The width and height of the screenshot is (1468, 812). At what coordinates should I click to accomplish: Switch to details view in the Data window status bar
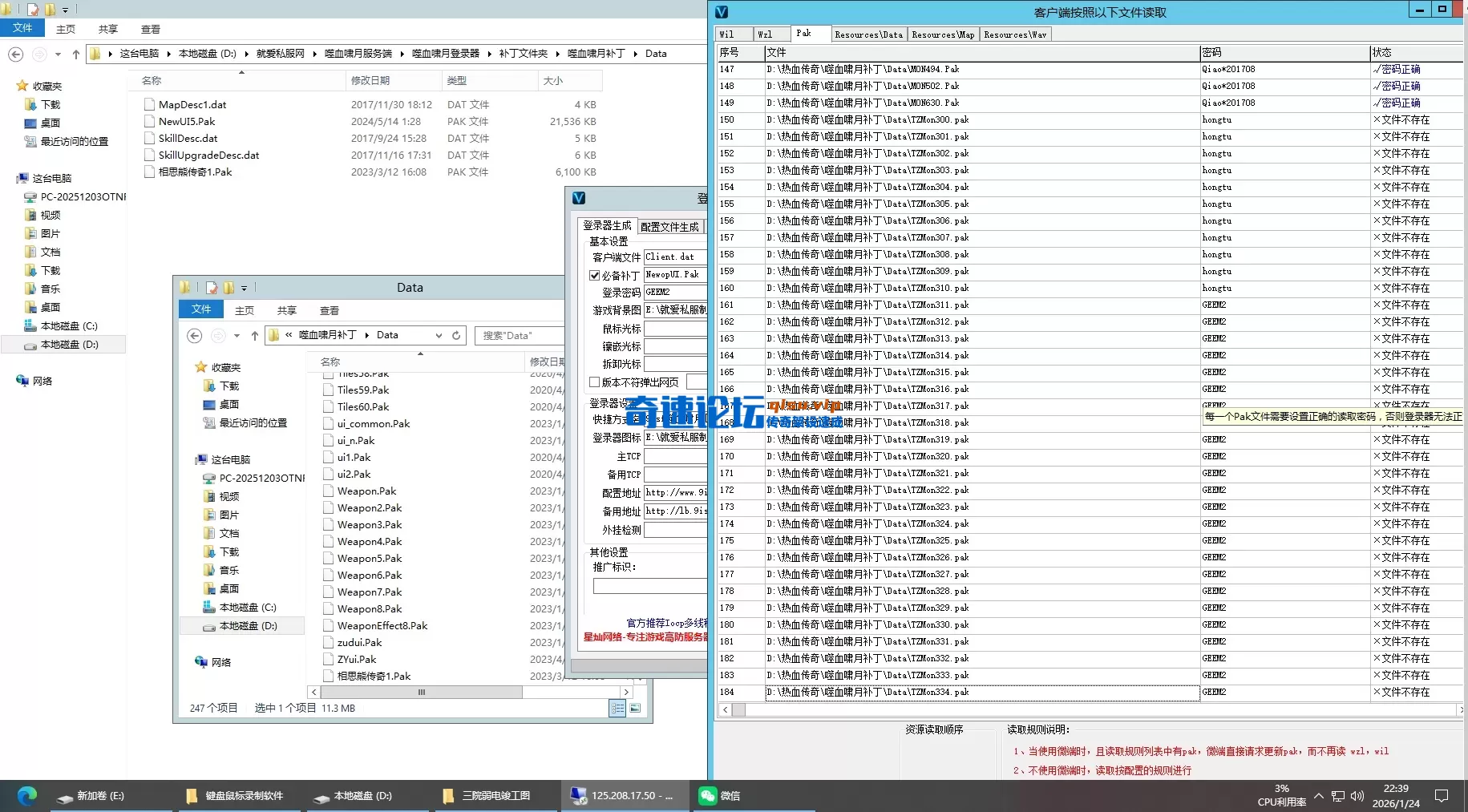click(x=618, y=708)
